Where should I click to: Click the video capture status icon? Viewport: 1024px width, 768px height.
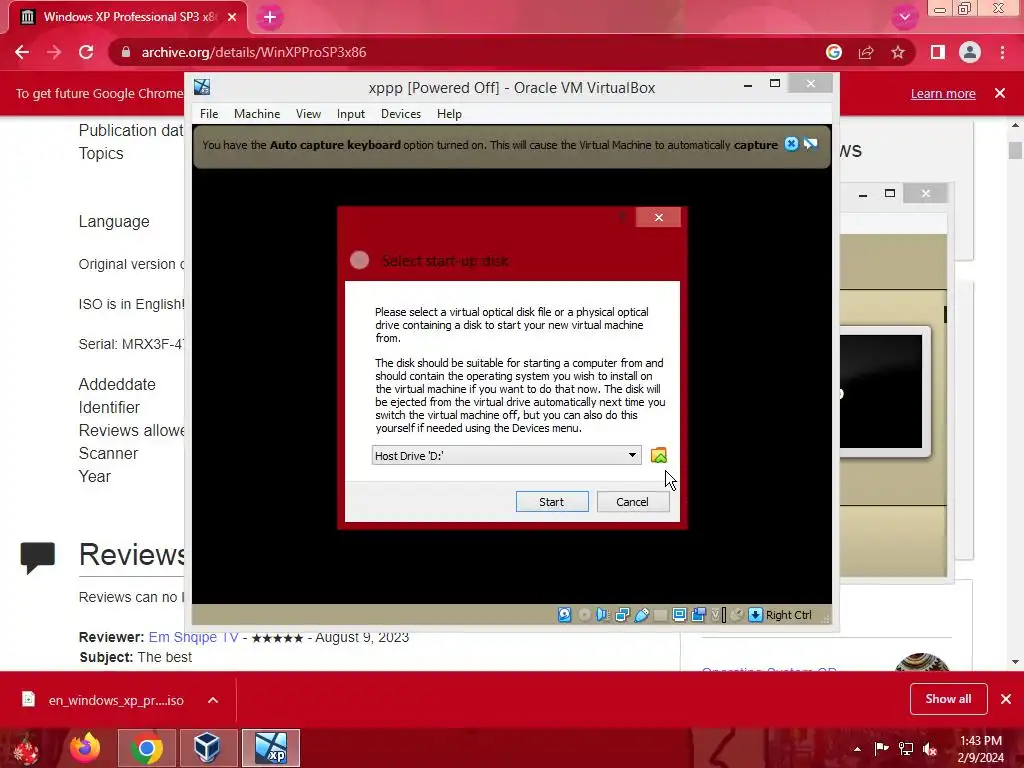(x=699, y=615)
